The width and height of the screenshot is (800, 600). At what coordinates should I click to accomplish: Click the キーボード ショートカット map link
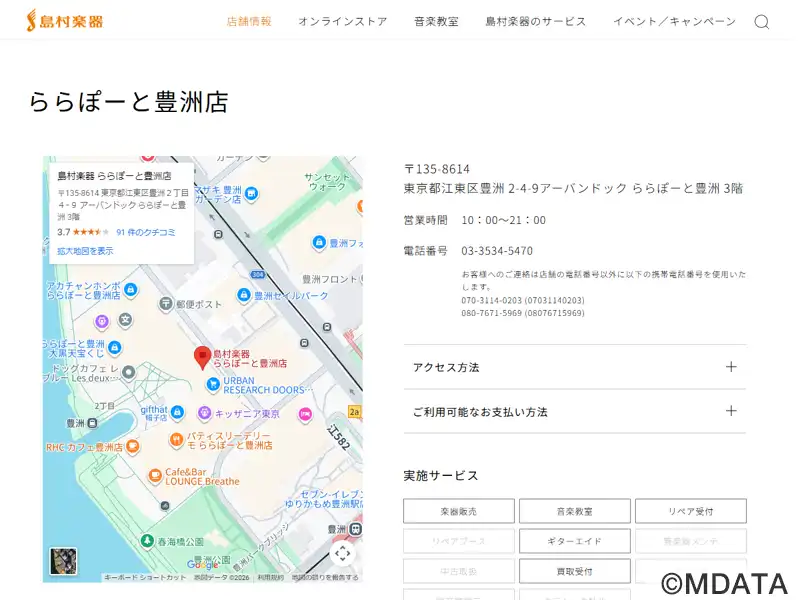click(145, 578)
